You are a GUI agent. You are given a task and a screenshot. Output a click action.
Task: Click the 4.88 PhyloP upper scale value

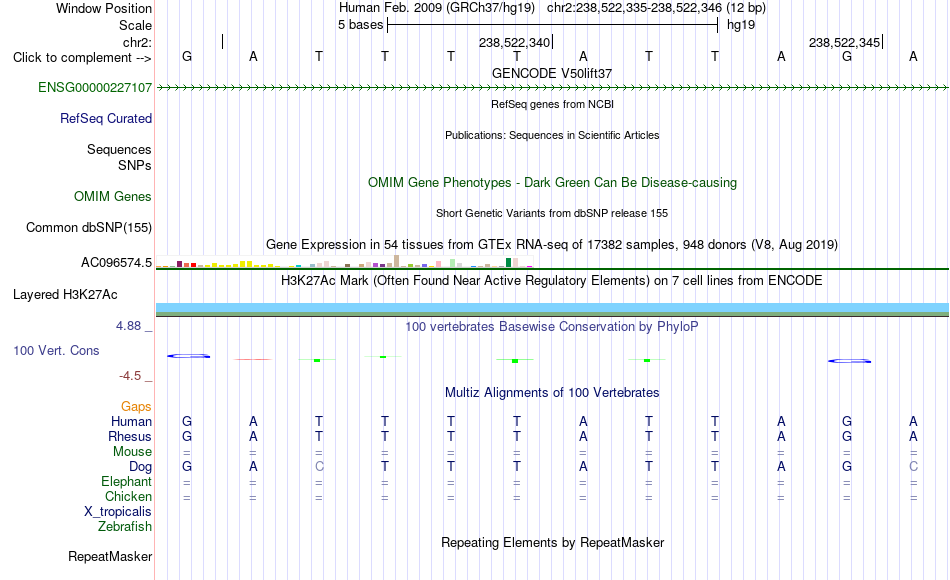click(128, 326)
